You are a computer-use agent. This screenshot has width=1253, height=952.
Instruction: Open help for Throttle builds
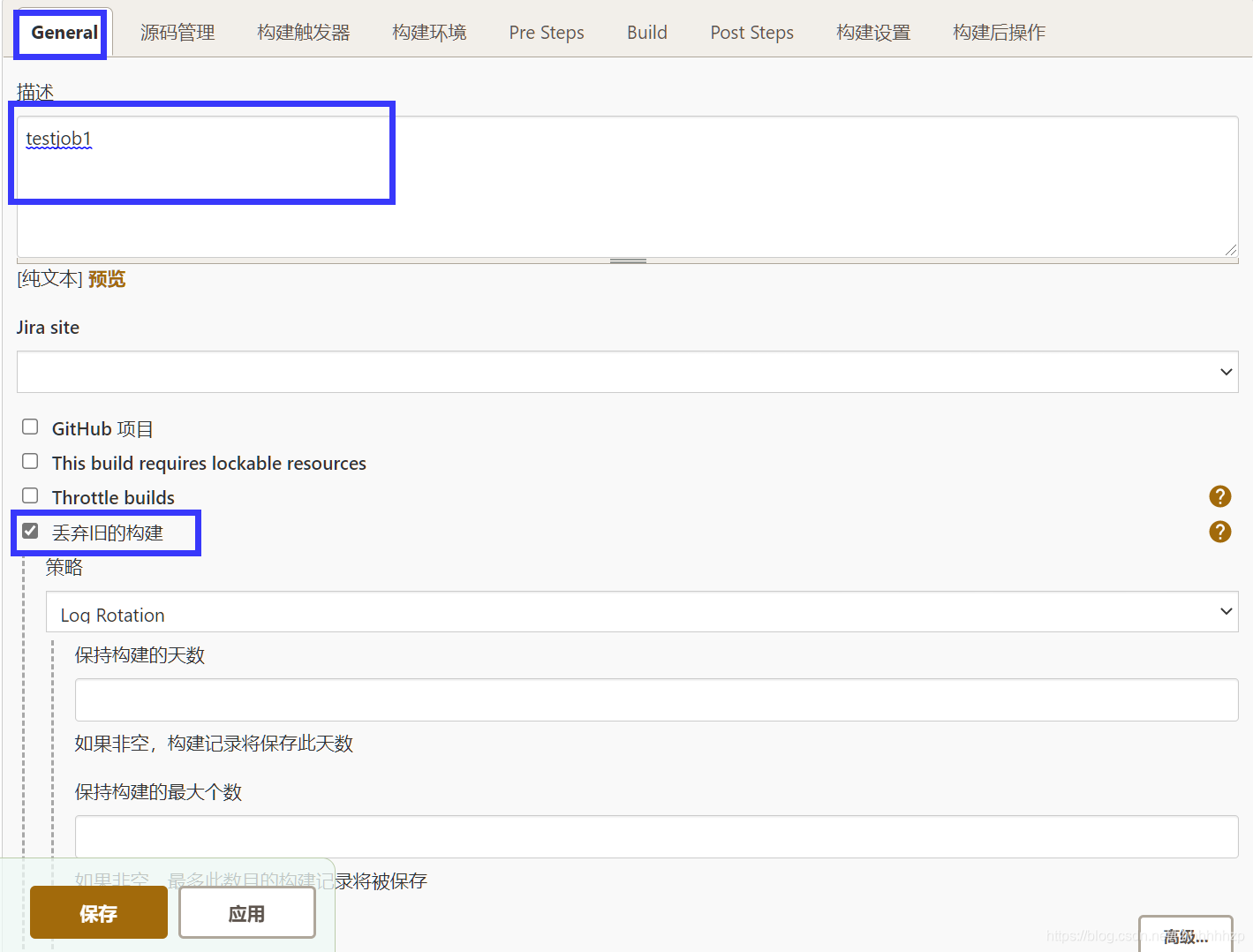point(1219,496)
